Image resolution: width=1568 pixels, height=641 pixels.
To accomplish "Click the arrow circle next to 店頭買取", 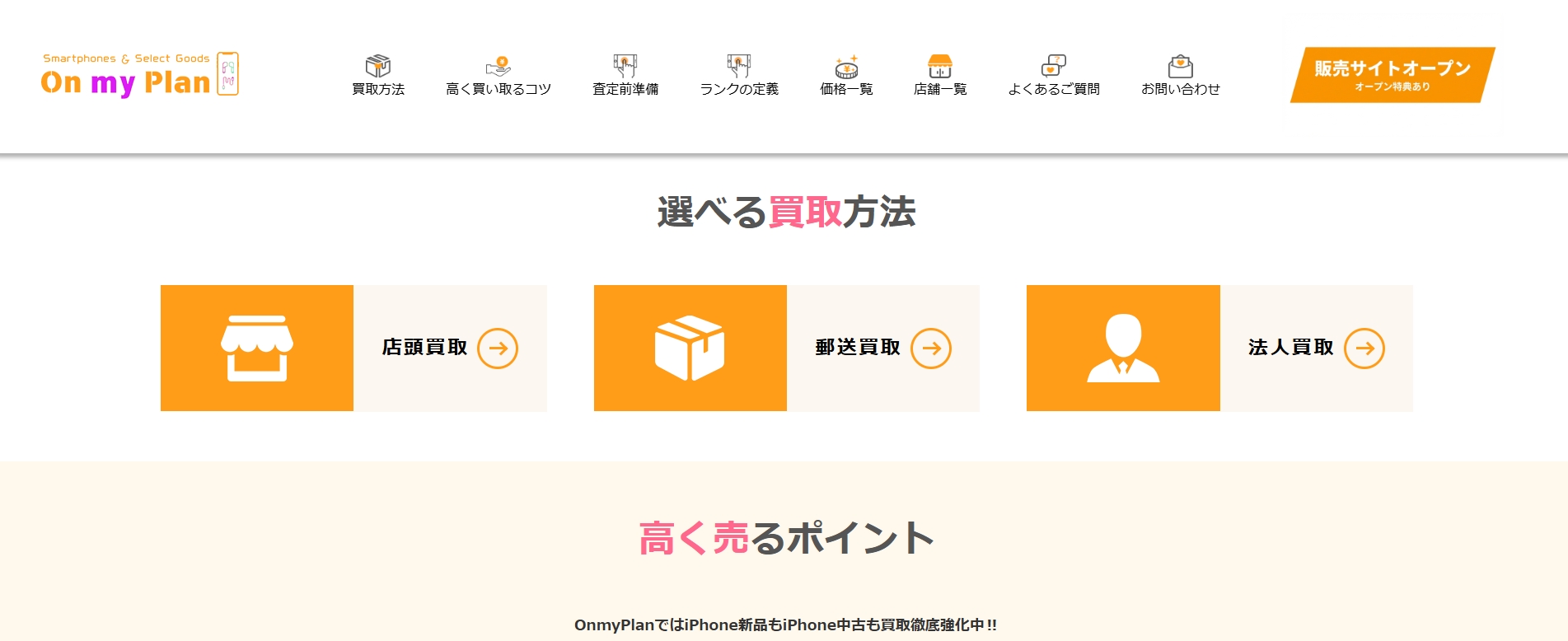I will tap(498, 349).
